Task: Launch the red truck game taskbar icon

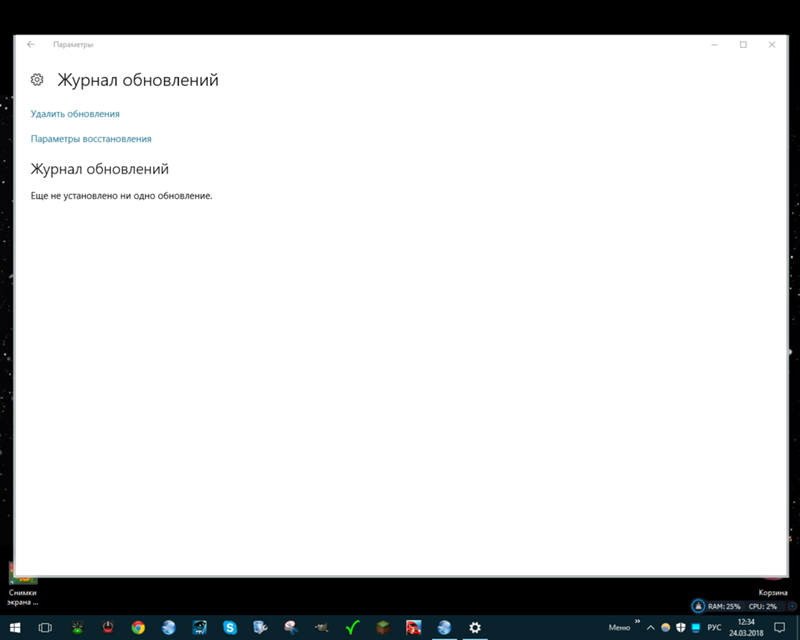Action: 414,628
